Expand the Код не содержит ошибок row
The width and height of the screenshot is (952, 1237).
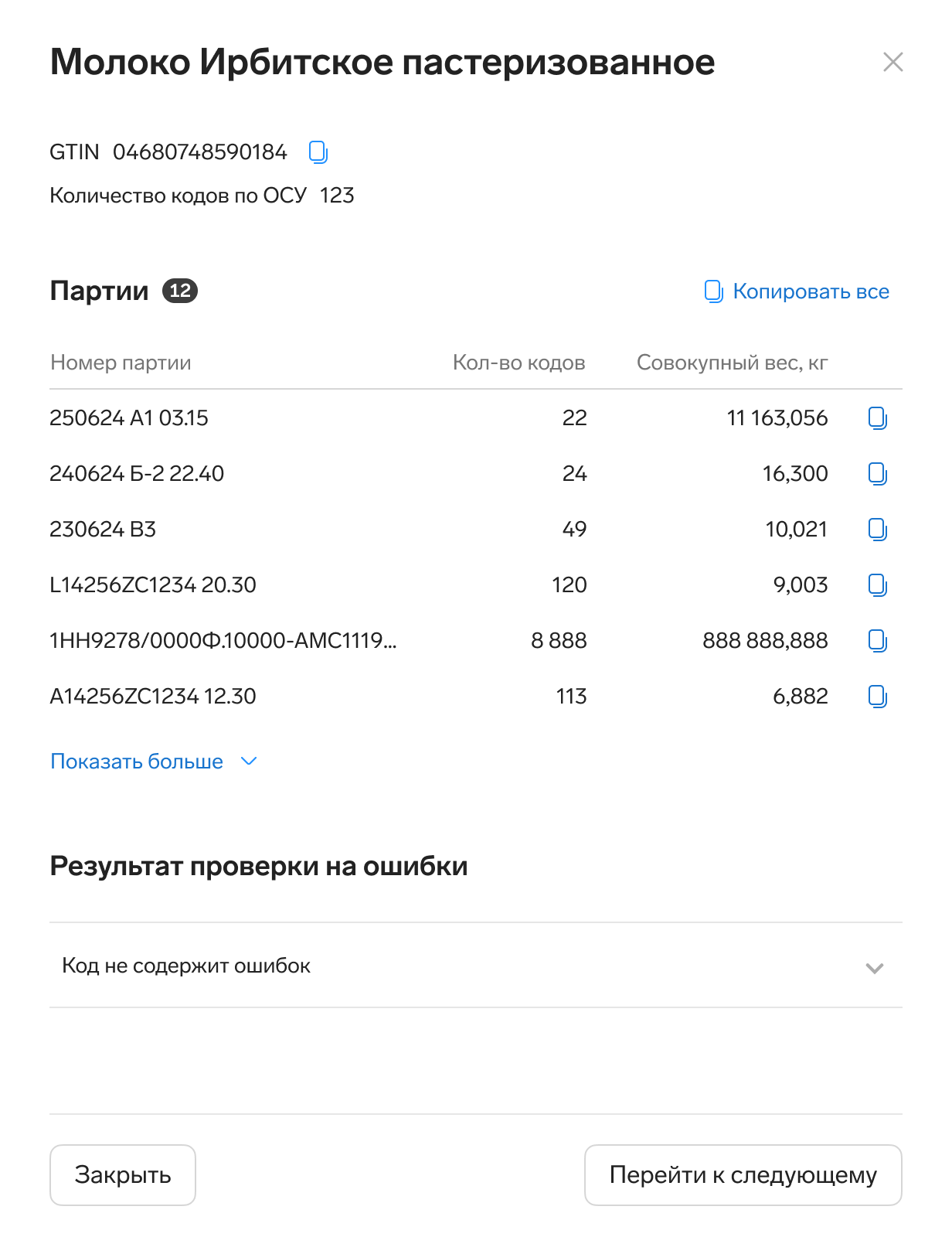475,966
